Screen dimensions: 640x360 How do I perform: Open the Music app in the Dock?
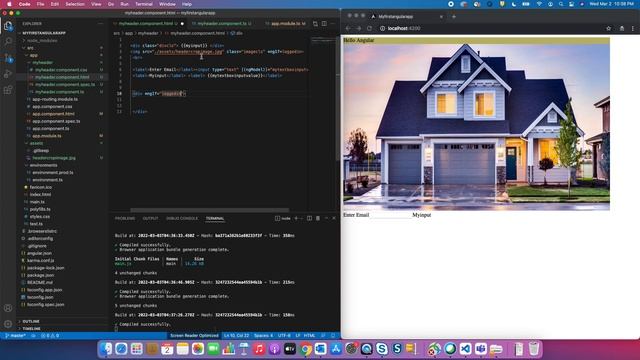point(259,349)
